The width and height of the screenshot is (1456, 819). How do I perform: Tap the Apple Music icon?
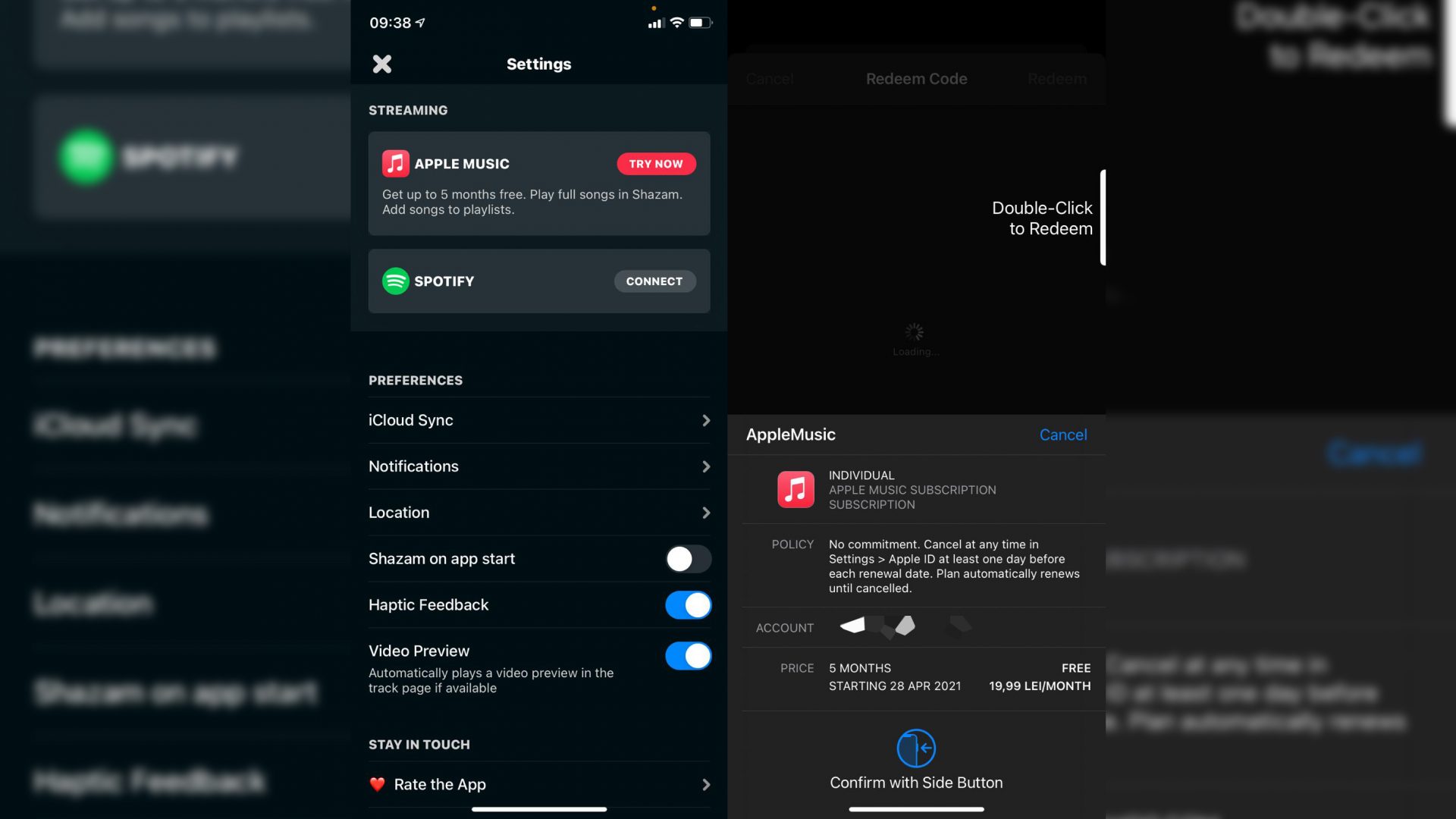pos(395,163)
